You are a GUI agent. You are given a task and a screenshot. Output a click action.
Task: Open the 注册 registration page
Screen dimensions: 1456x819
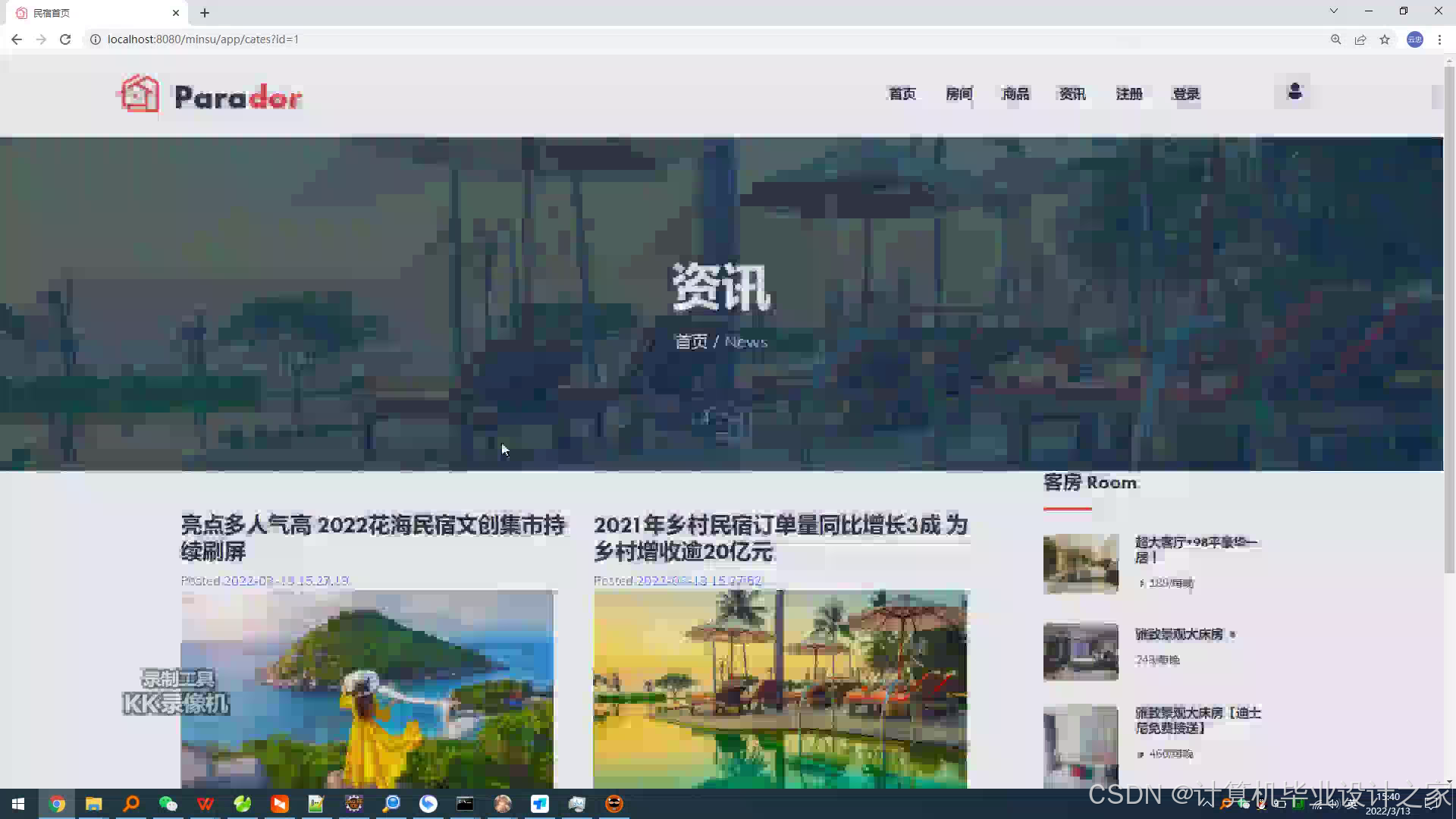1129,94
